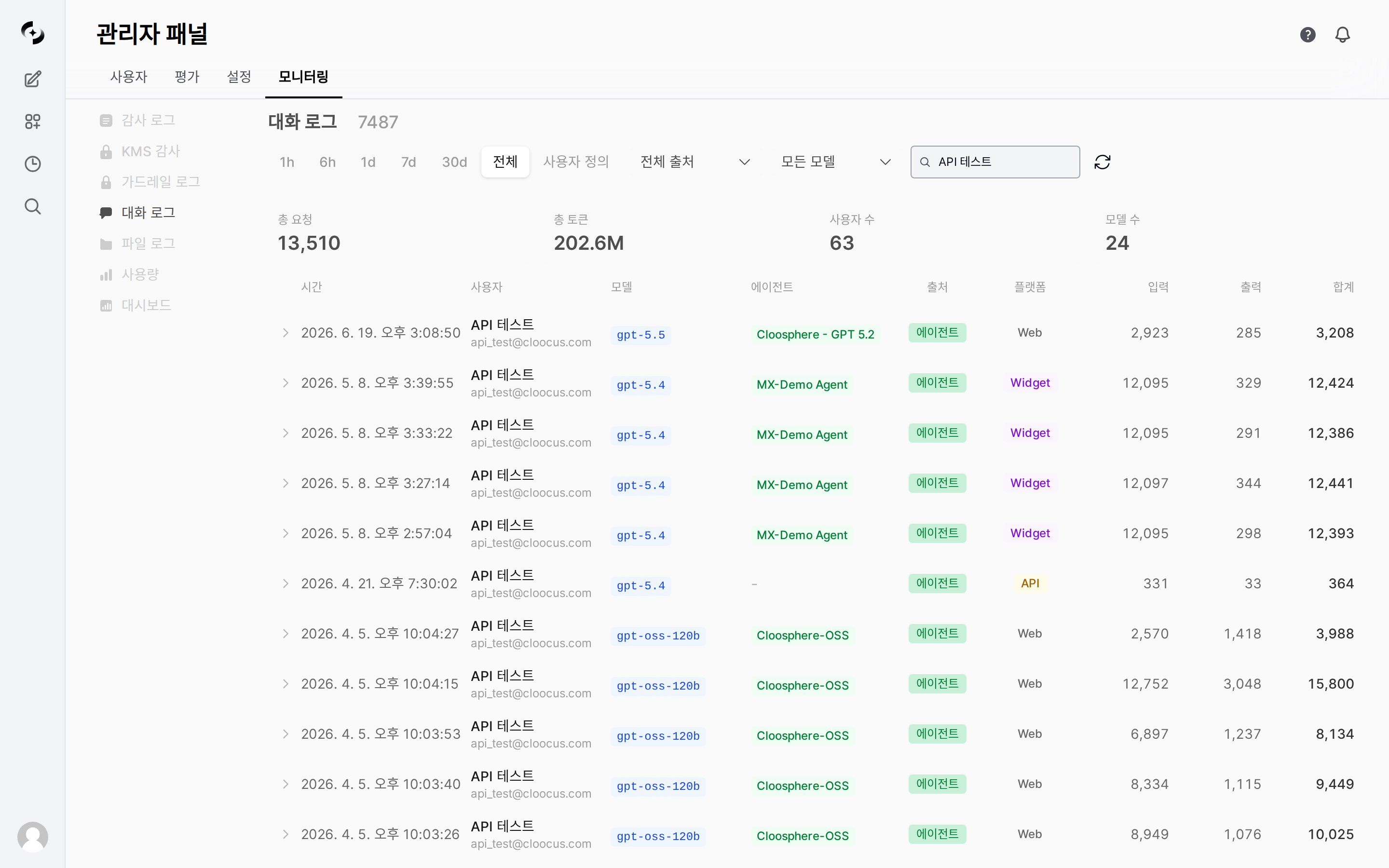Expand the 2026. 5. 8. 오후 2:57:04 row
This screenshot has height=868, width=1389.
pos(285,533)
